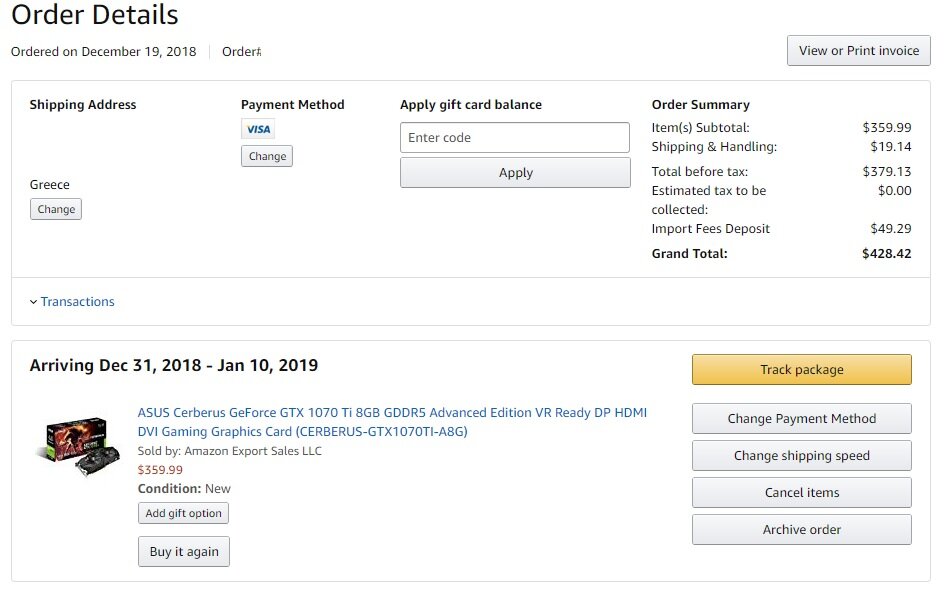The height and width of the screenshot is (590, 945).
Task: Click the Order Summary heading
Action: pyautogui.click(x=700, y=105)
